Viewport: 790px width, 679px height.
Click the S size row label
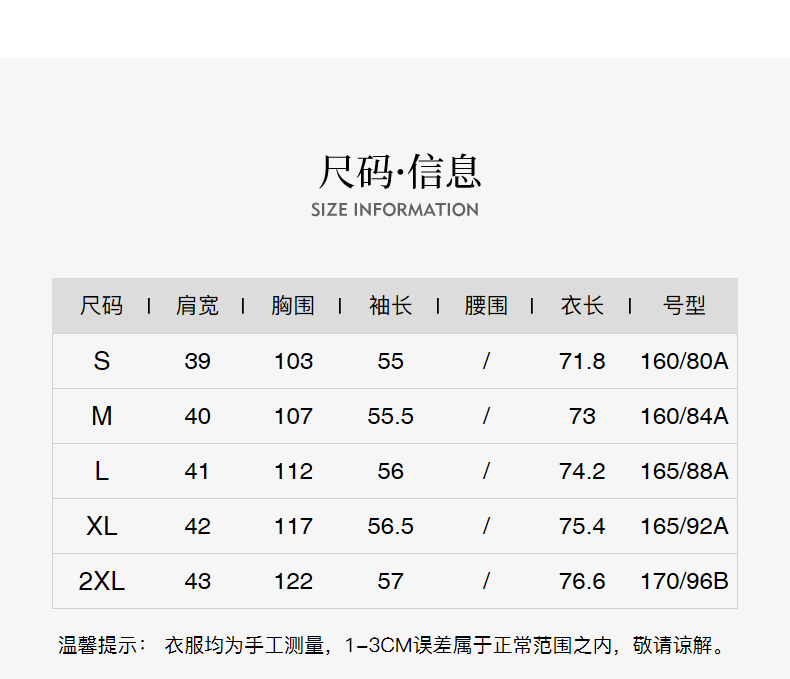[x=101, y=361]
